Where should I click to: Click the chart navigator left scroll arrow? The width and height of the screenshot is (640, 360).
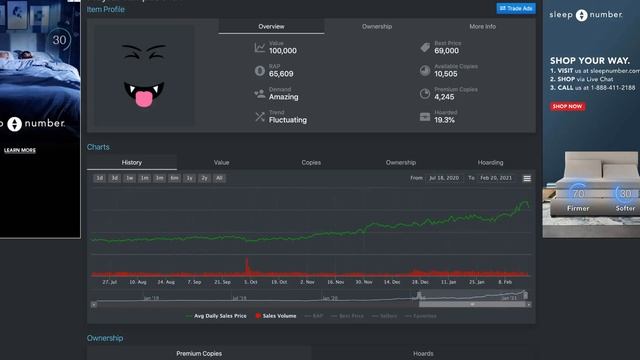tap(94, 304)
